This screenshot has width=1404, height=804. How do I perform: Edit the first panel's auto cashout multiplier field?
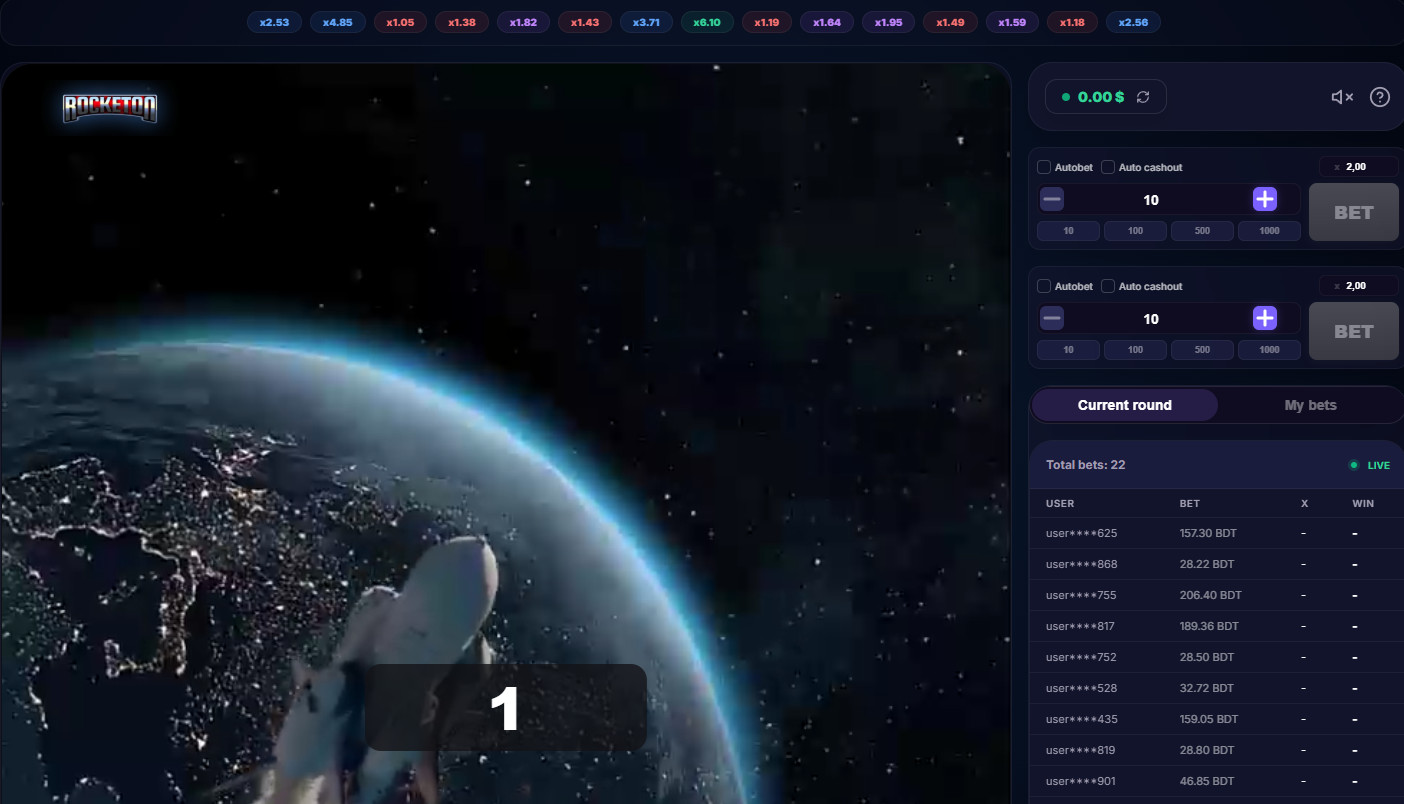click(x=1359, y=167)
